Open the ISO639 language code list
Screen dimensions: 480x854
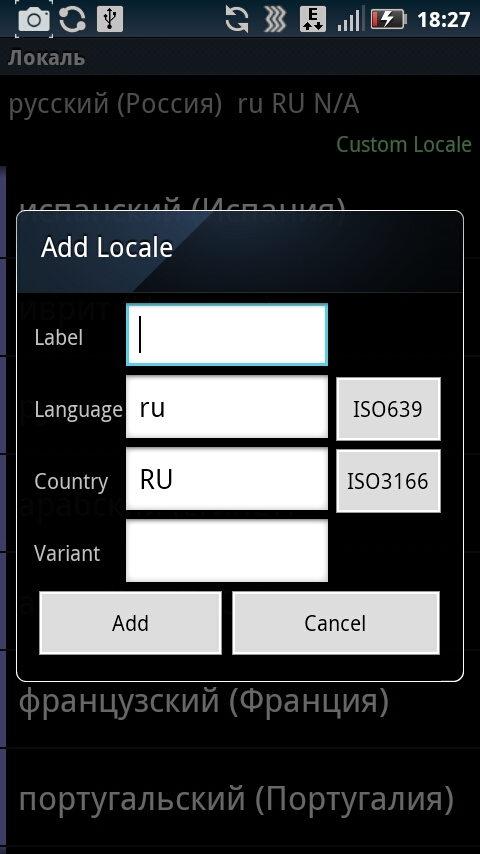pyautogui.click(x=388, y=408)
